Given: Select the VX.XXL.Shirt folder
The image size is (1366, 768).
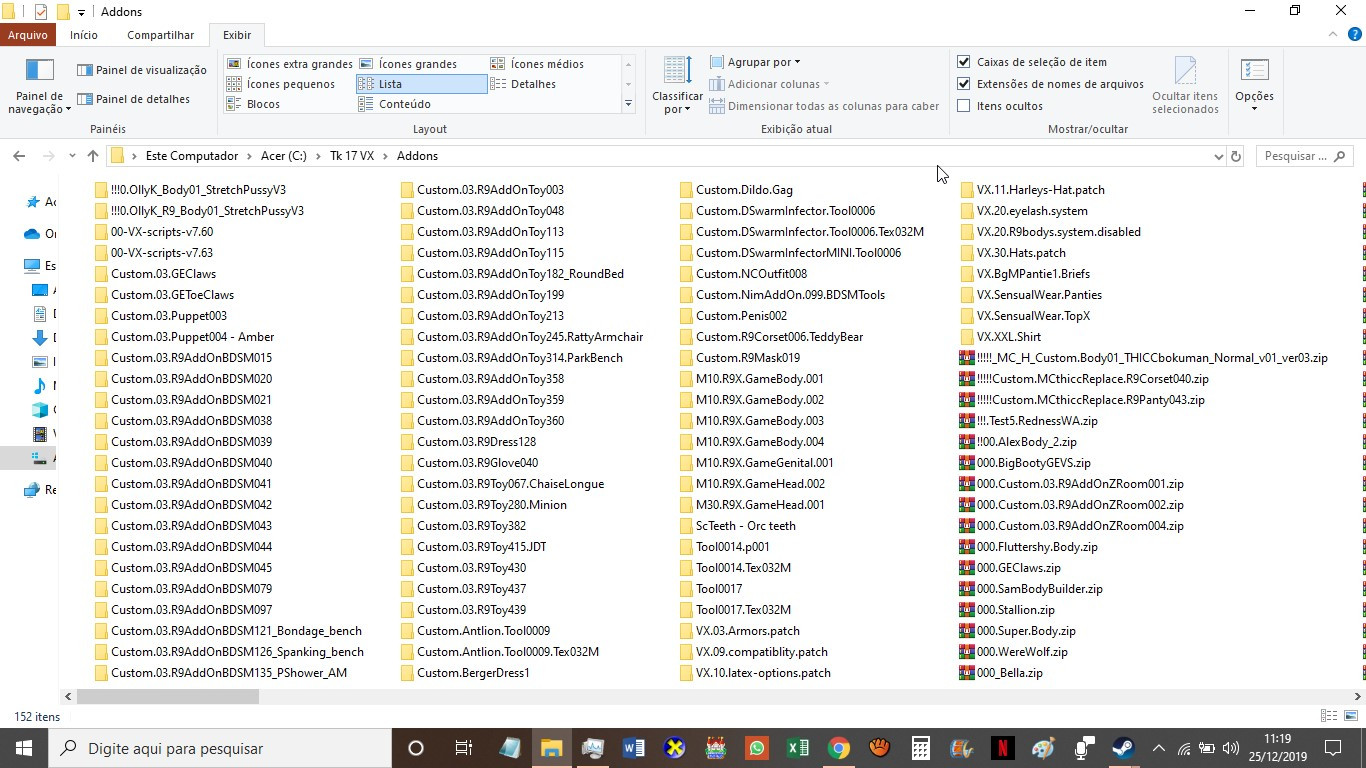Looking at the screenshot, I should (x=1008, y=337).
